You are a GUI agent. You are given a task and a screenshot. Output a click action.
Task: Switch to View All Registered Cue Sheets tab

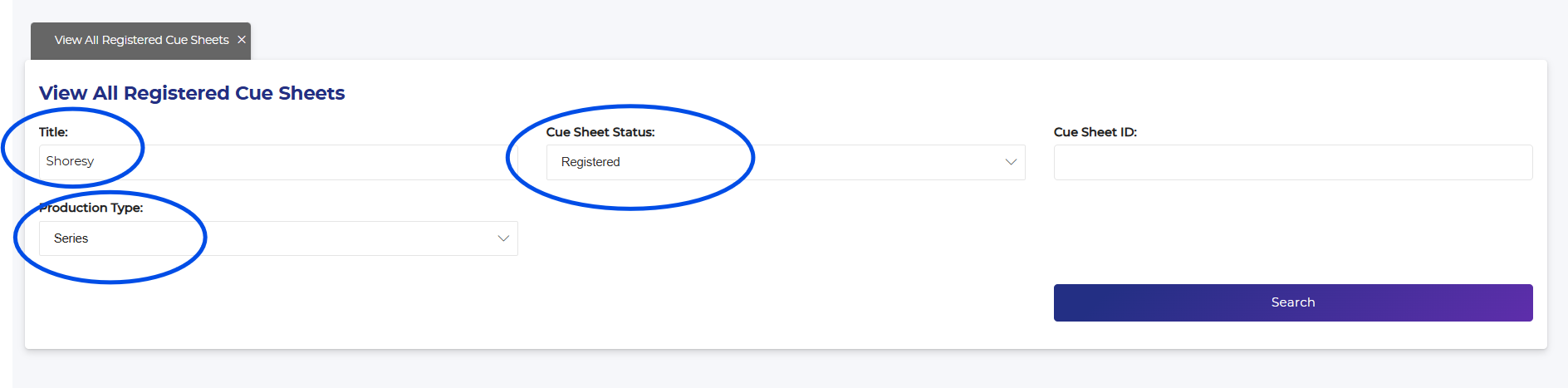point(141,40)
